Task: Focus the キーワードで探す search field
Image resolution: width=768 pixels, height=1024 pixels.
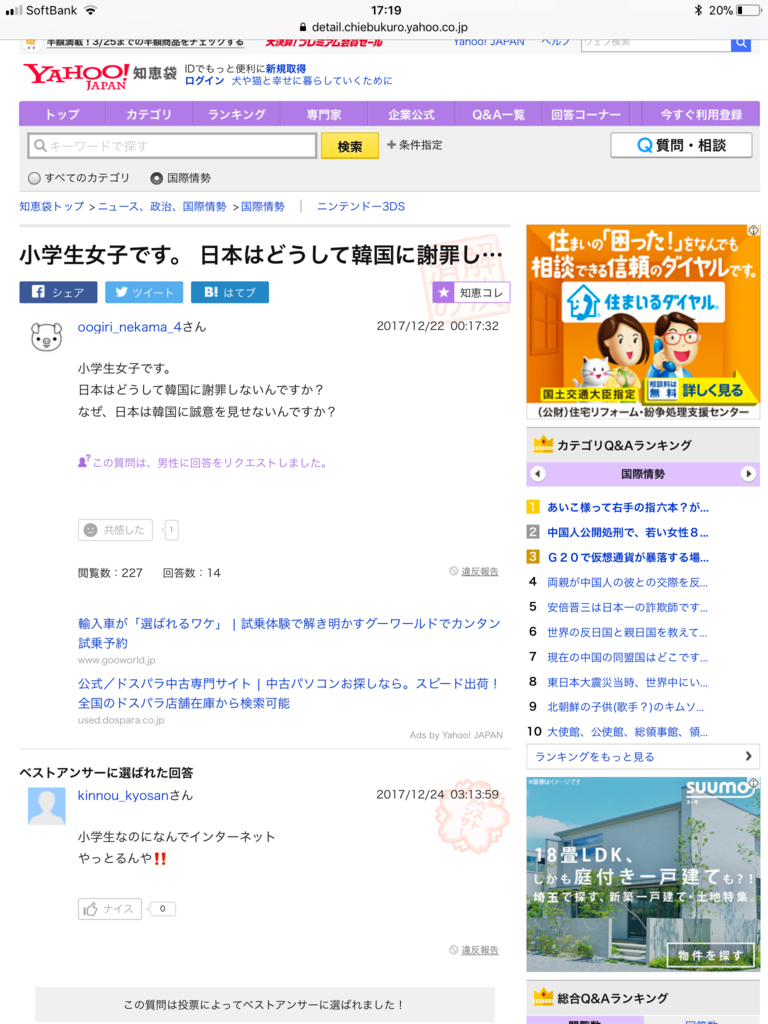Action: click(x=172, y=146)
